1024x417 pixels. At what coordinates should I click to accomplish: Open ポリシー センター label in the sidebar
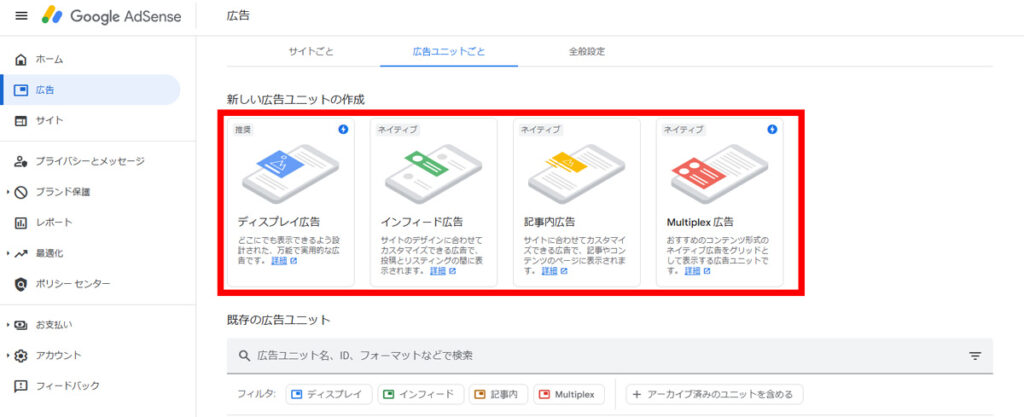click(73, 284)
